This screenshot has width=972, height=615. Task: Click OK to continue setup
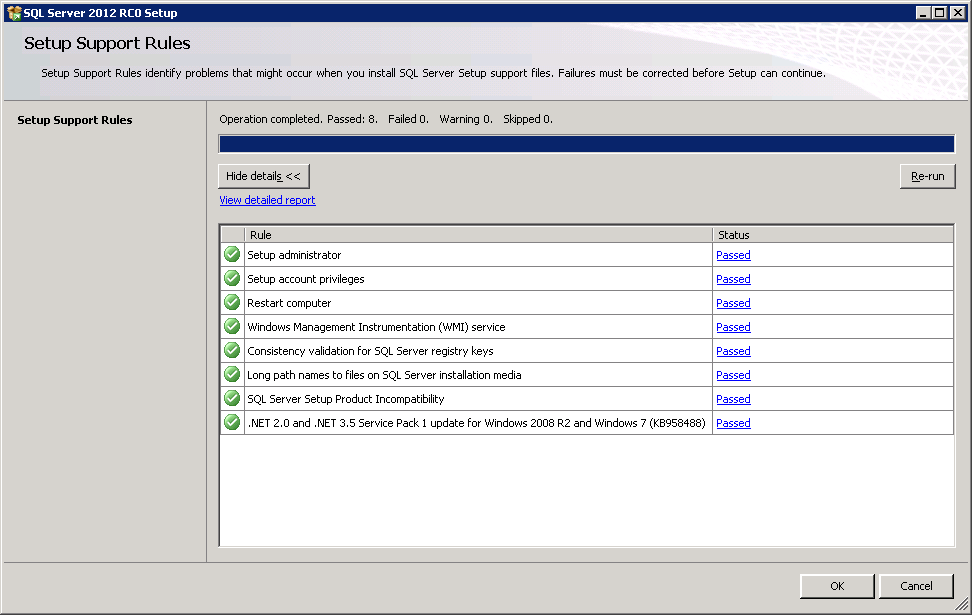(x=837, y=586)
